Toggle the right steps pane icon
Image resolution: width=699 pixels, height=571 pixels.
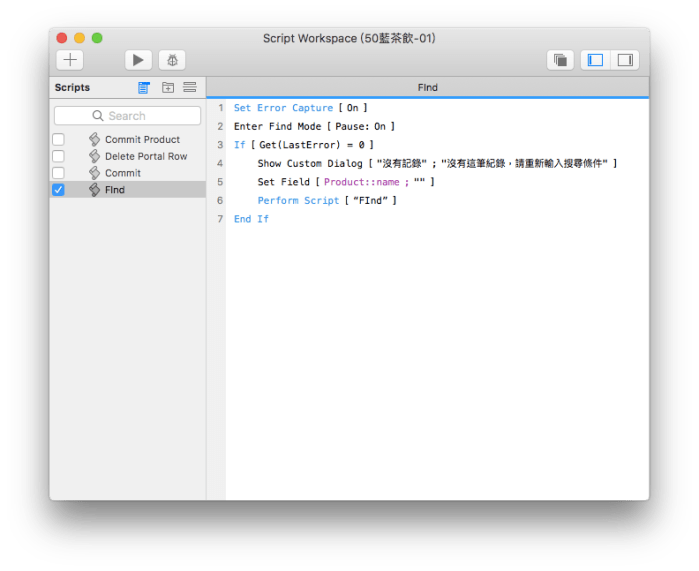(x=625, y=60)
